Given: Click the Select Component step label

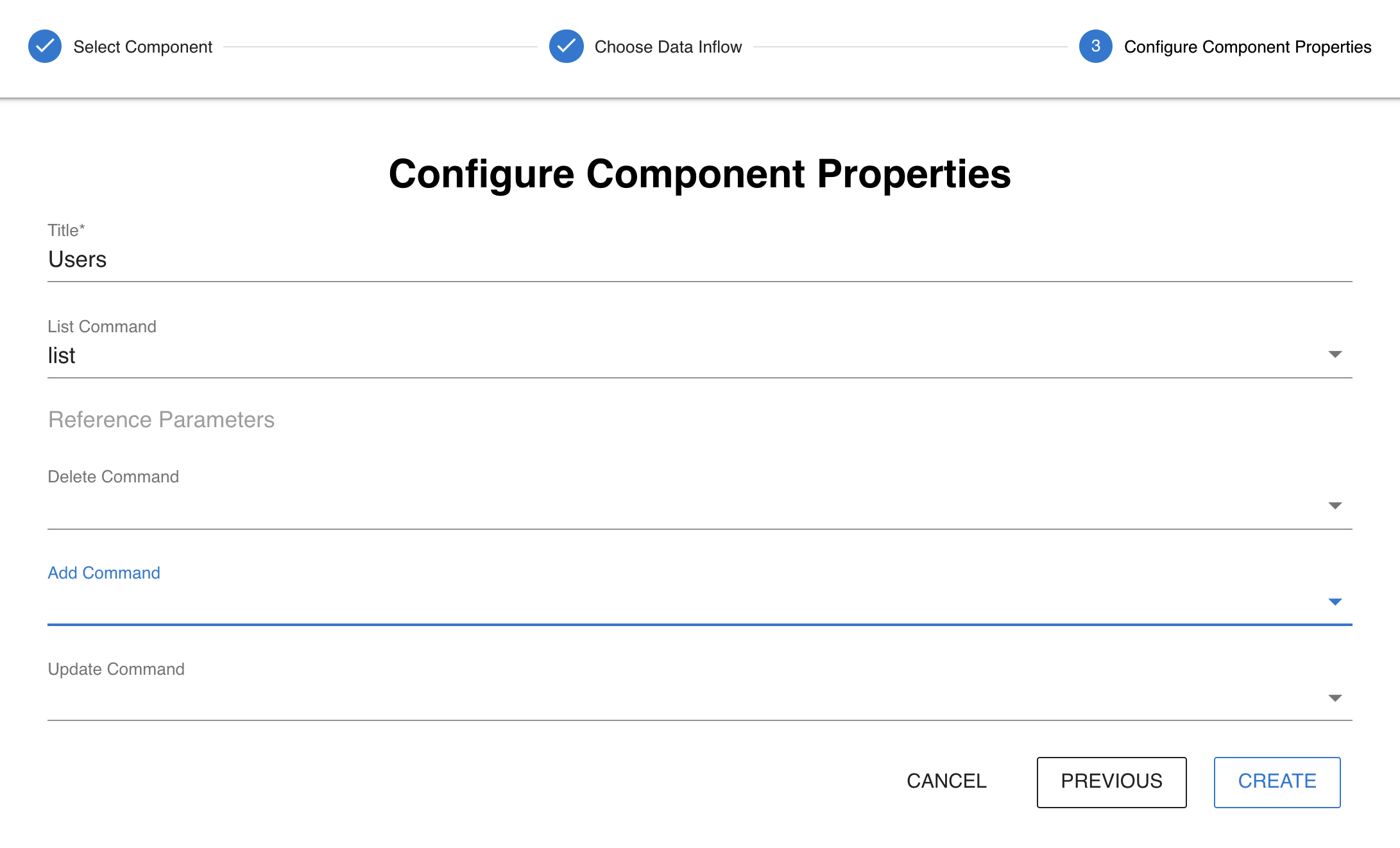Looking at the screenshot, I should click(x=142, y=47).
